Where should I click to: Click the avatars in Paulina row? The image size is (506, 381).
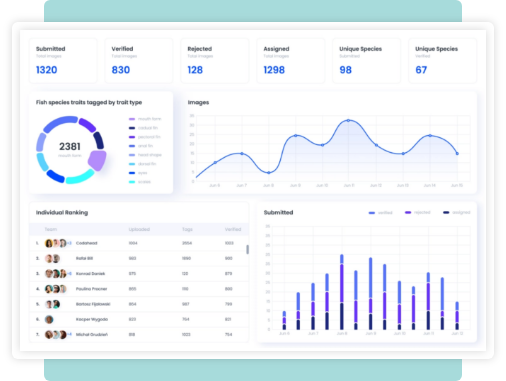point(56,289)
